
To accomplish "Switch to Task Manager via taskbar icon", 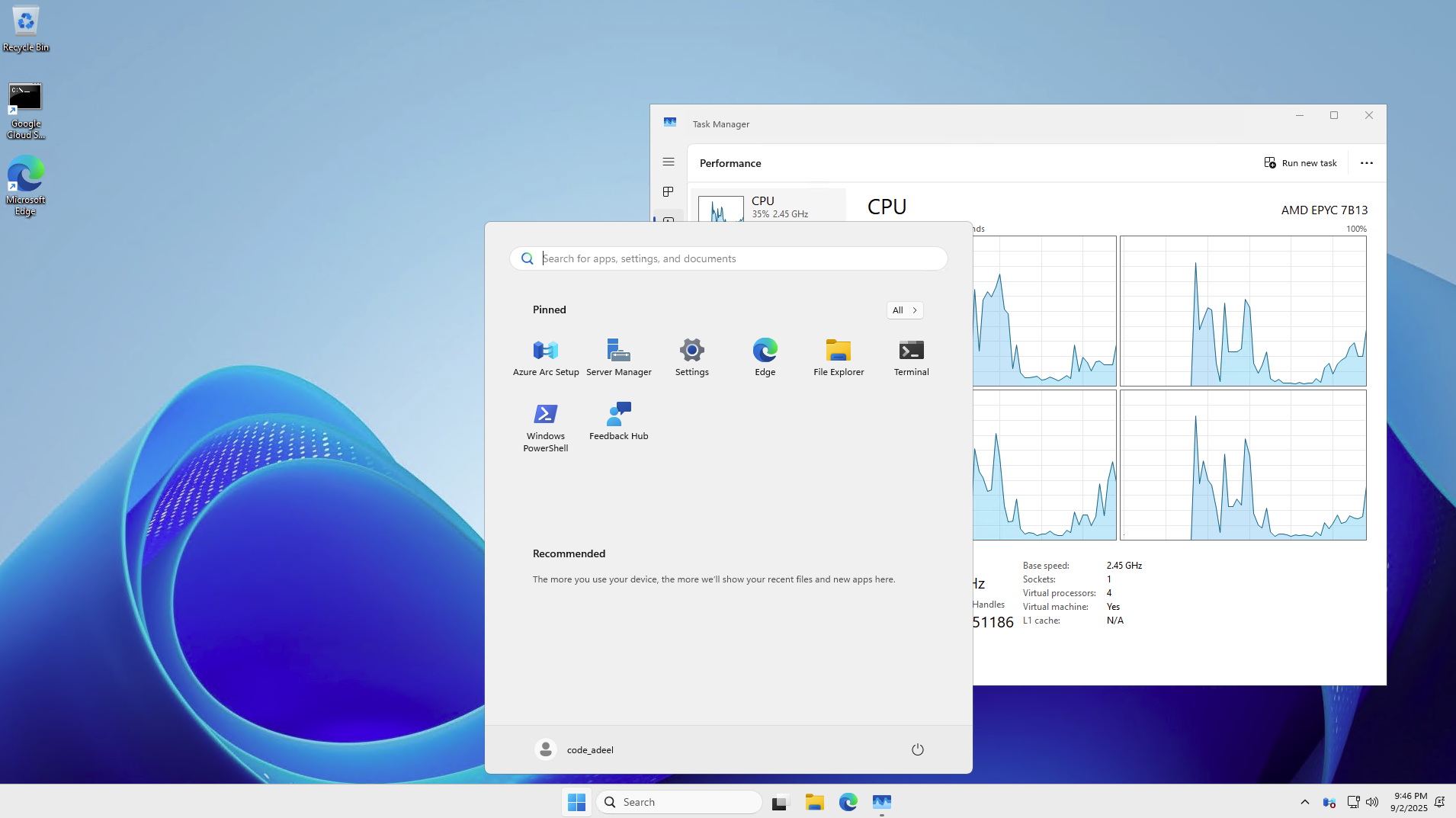I will click(x=882, y=802).
